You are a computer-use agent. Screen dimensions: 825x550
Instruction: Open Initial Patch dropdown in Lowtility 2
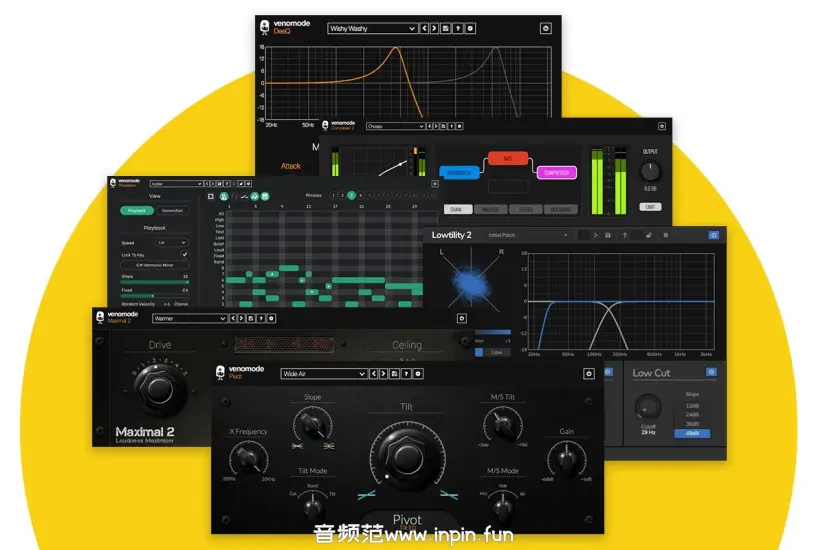[528, 235]
